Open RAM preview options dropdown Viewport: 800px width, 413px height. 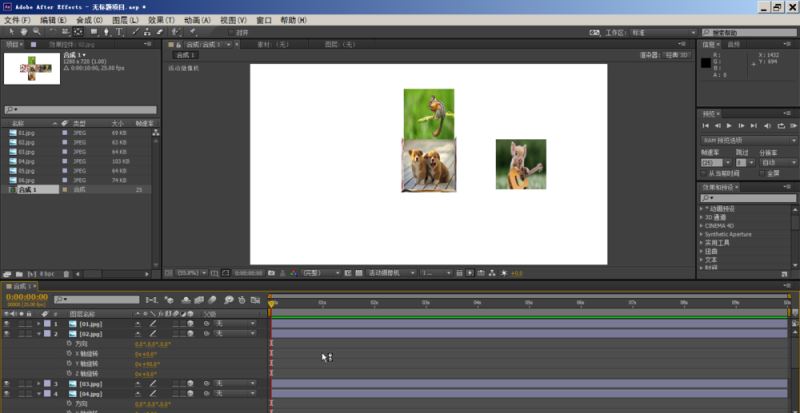click(749, 140)
